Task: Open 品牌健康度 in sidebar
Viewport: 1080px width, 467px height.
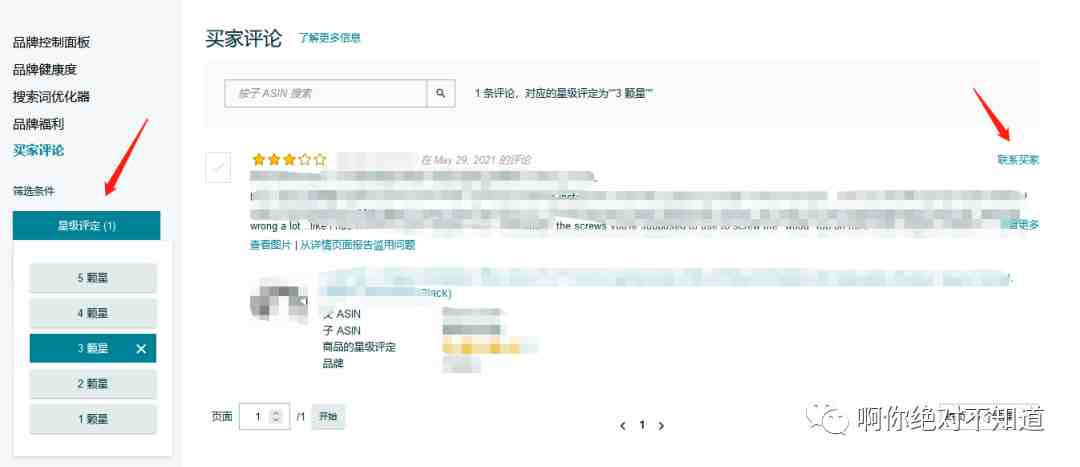Action: click(45, 70)
